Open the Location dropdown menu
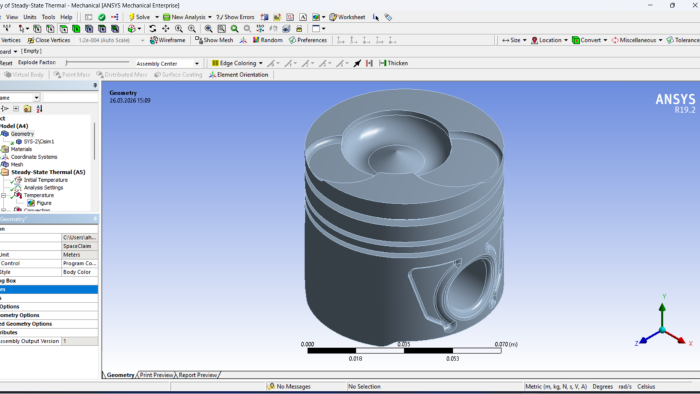The image size is (700, 394). (549, 40)
